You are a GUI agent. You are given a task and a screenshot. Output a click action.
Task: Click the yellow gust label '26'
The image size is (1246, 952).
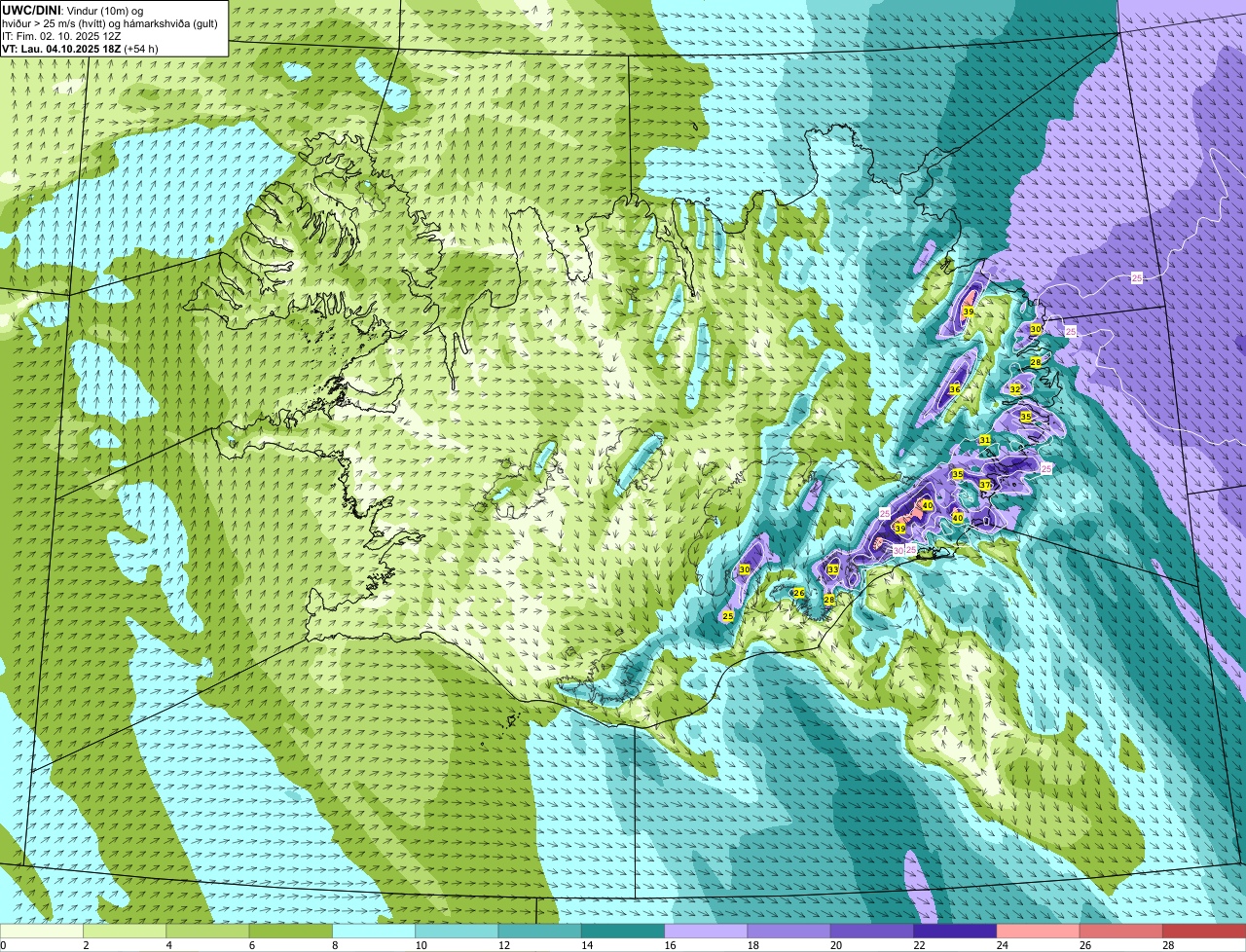(799, 593)
